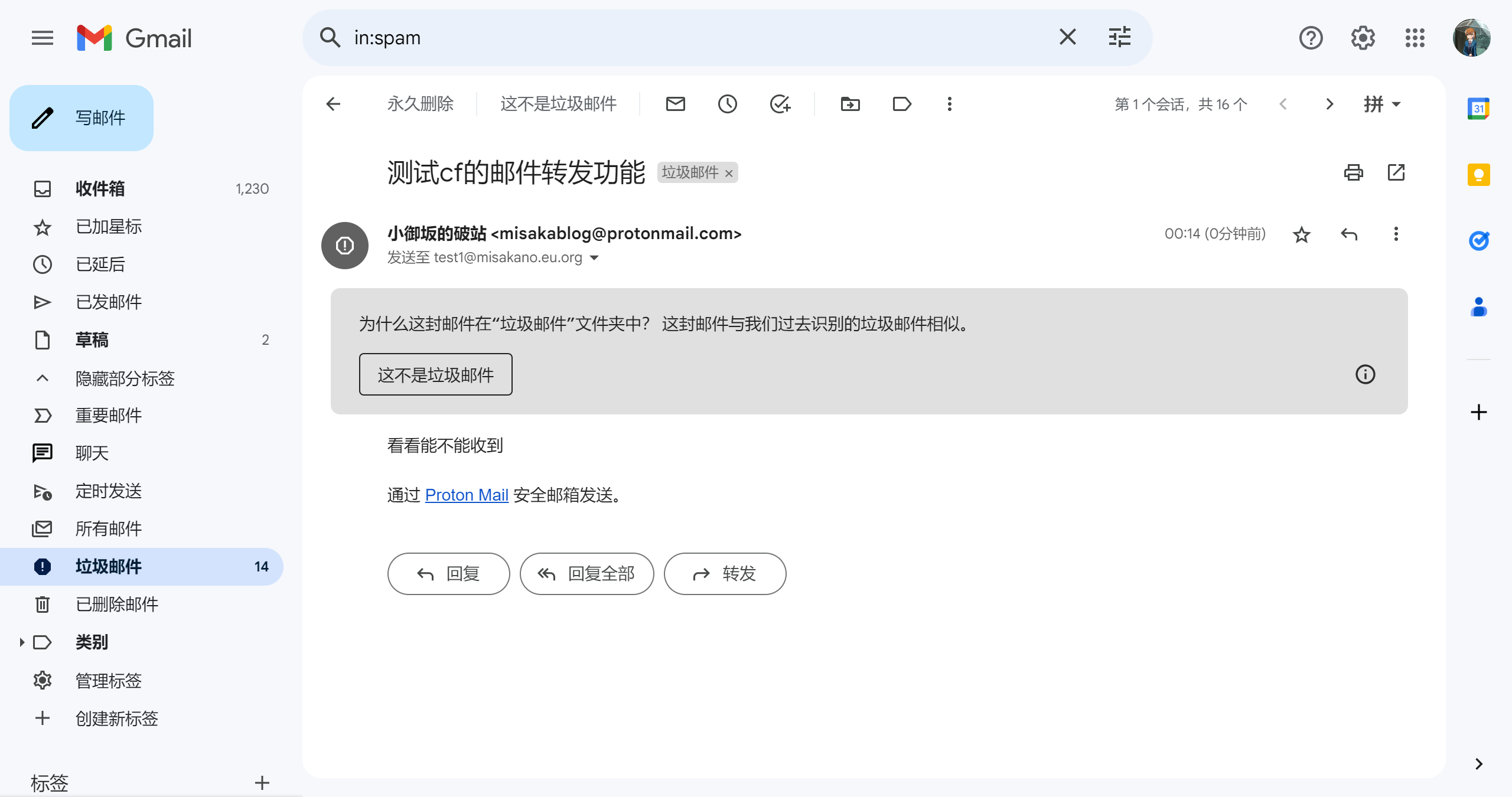This screenshot has width=1512, height=797.
Task: Remove the 垃圾邮件 label chip
Action: [x=729, y=173]
